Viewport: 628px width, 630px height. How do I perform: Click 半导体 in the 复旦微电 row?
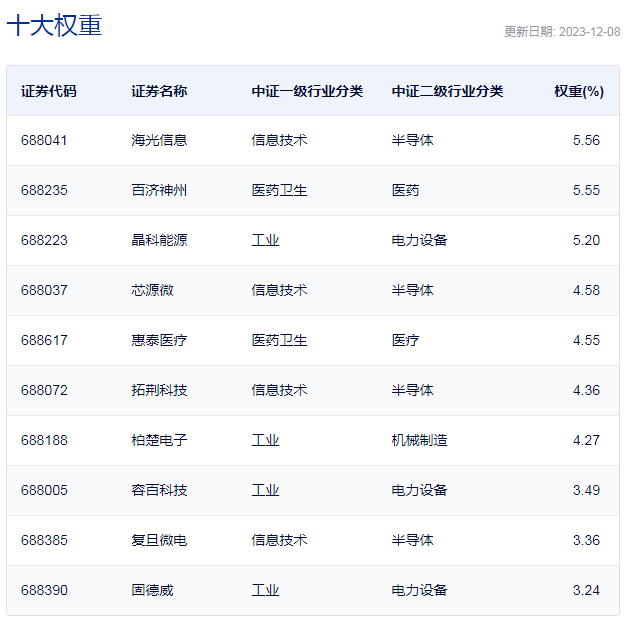[413, 540]
